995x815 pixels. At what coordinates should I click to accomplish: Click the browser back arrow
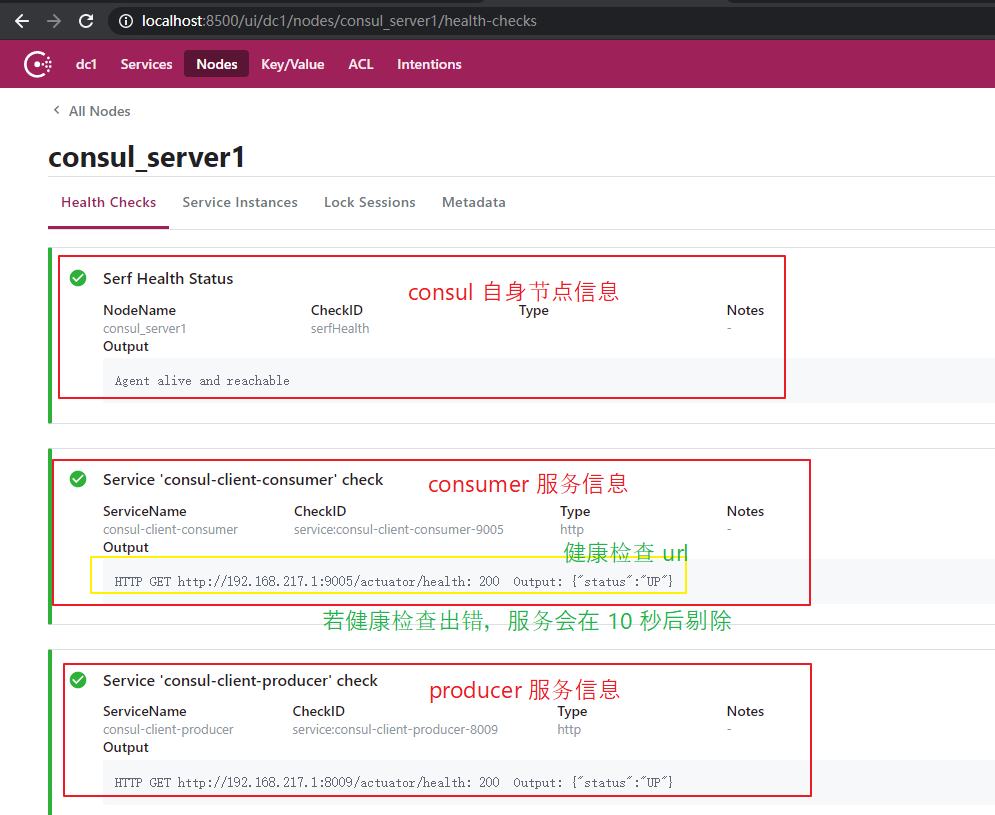(22, 21)
